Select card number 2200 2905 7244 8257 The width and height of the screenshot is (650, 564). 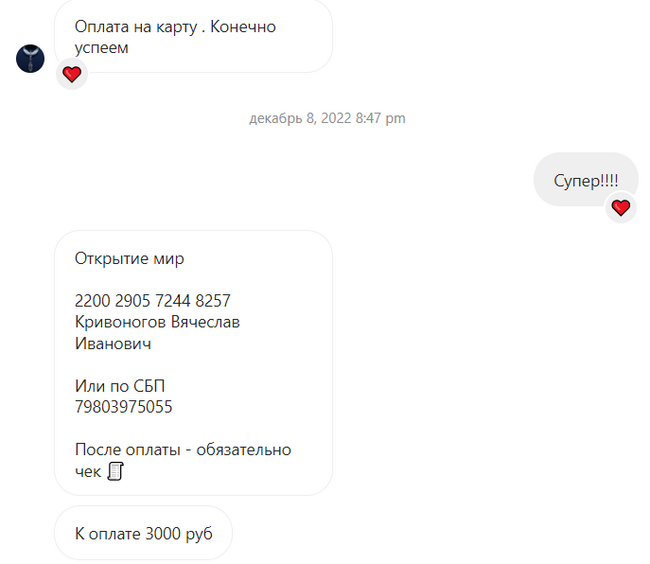pyautogui.click(x=153, y=301)
